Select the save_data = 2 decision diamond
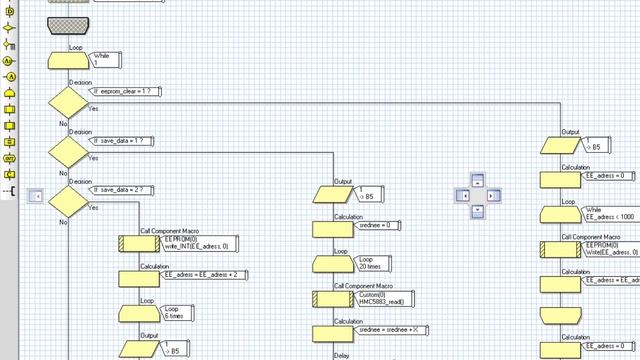Viewport: 640px width, 360px height. pos(68,202)
